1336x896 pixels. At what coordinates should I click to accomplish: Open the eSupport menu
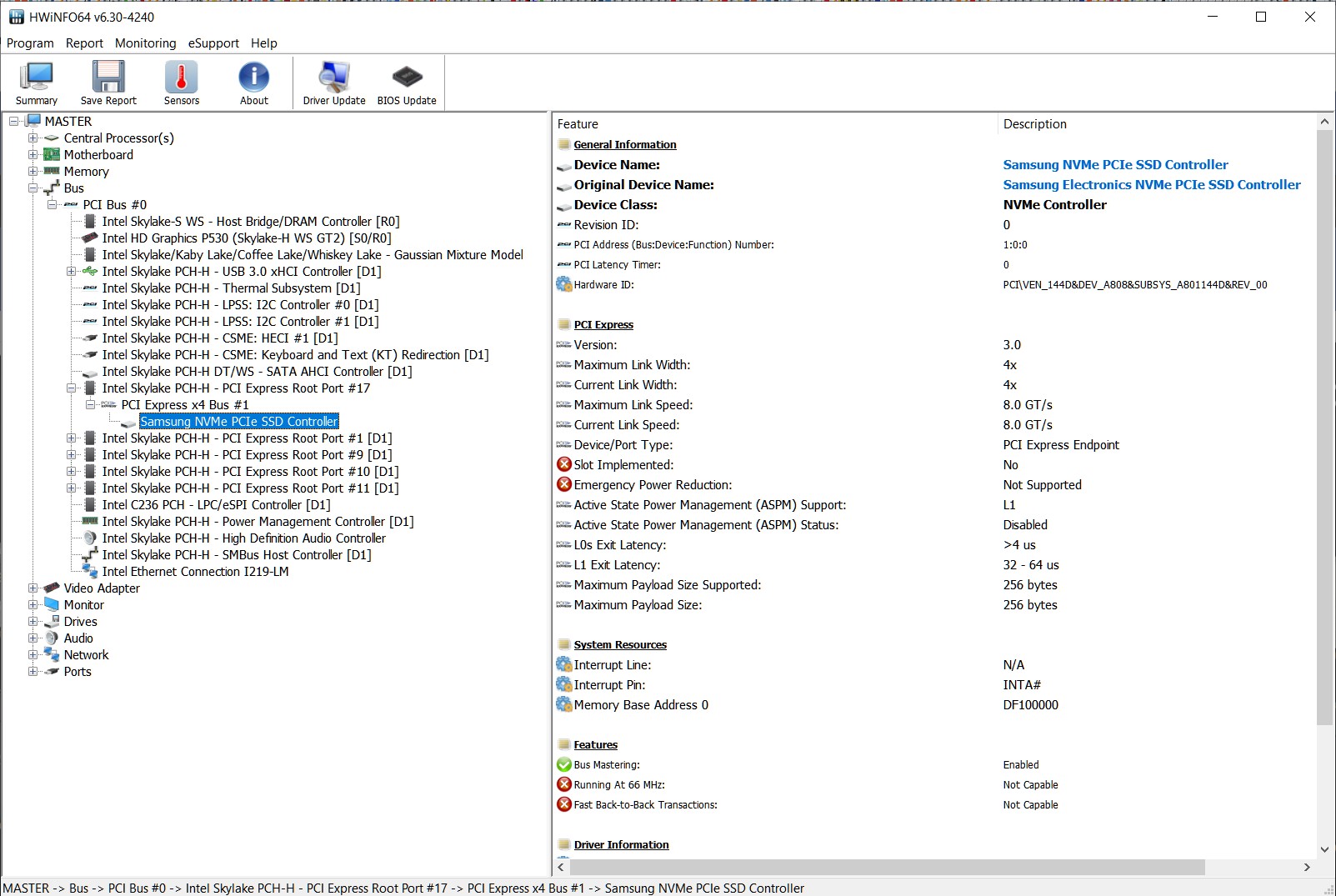click(213, 43)
